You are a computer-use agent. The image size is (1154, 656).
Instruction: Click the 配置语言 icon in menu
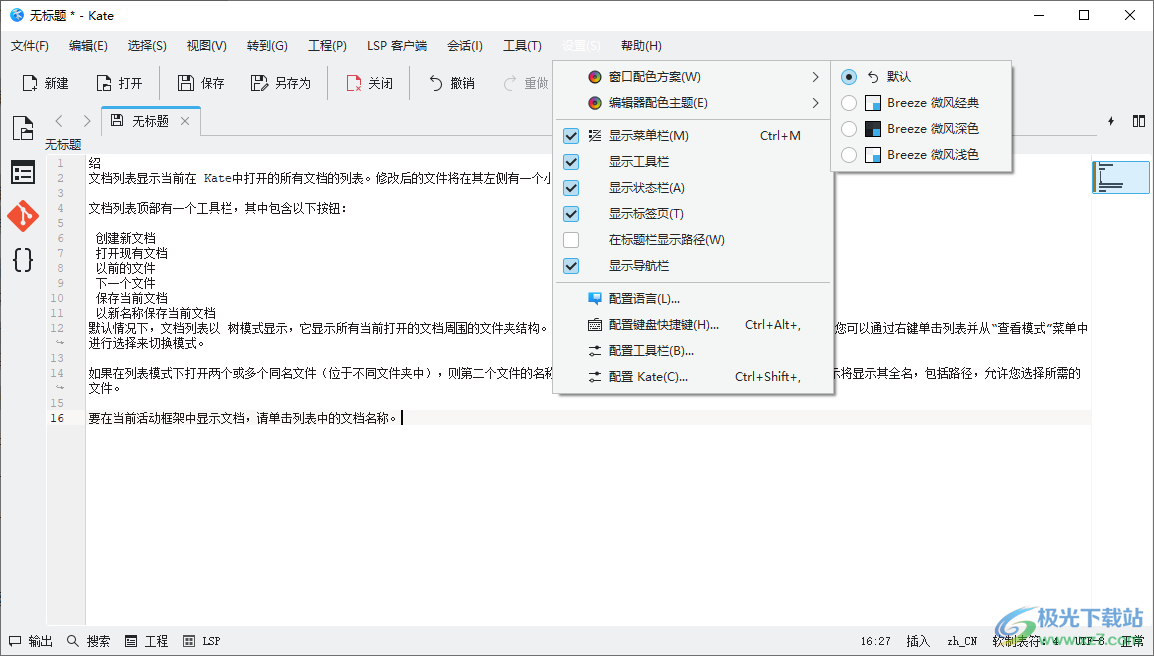595,299
